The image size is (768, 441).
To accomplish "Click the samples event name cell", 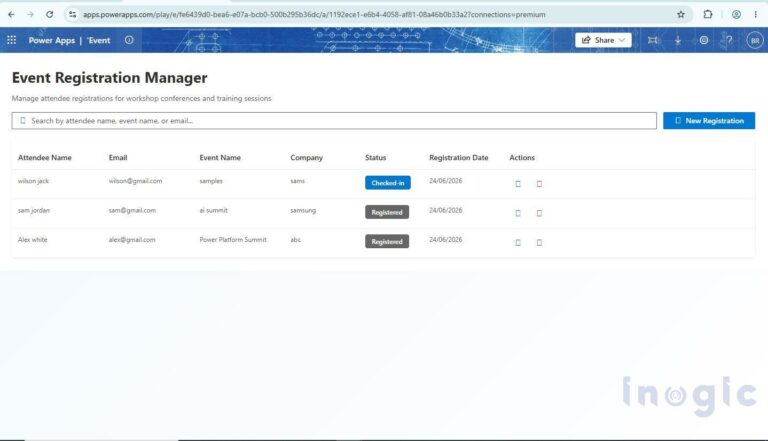I will [x=211, y=181].
